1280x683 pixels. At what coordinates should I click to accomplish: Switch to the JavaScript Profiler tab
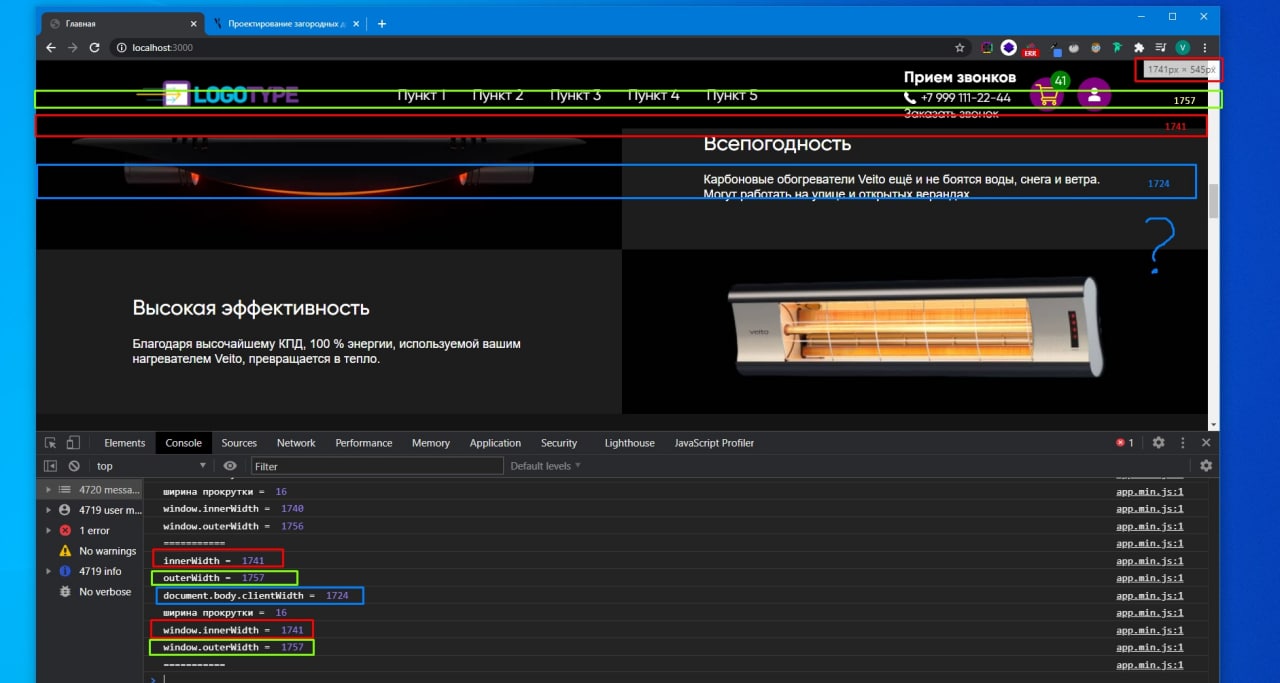714,443
